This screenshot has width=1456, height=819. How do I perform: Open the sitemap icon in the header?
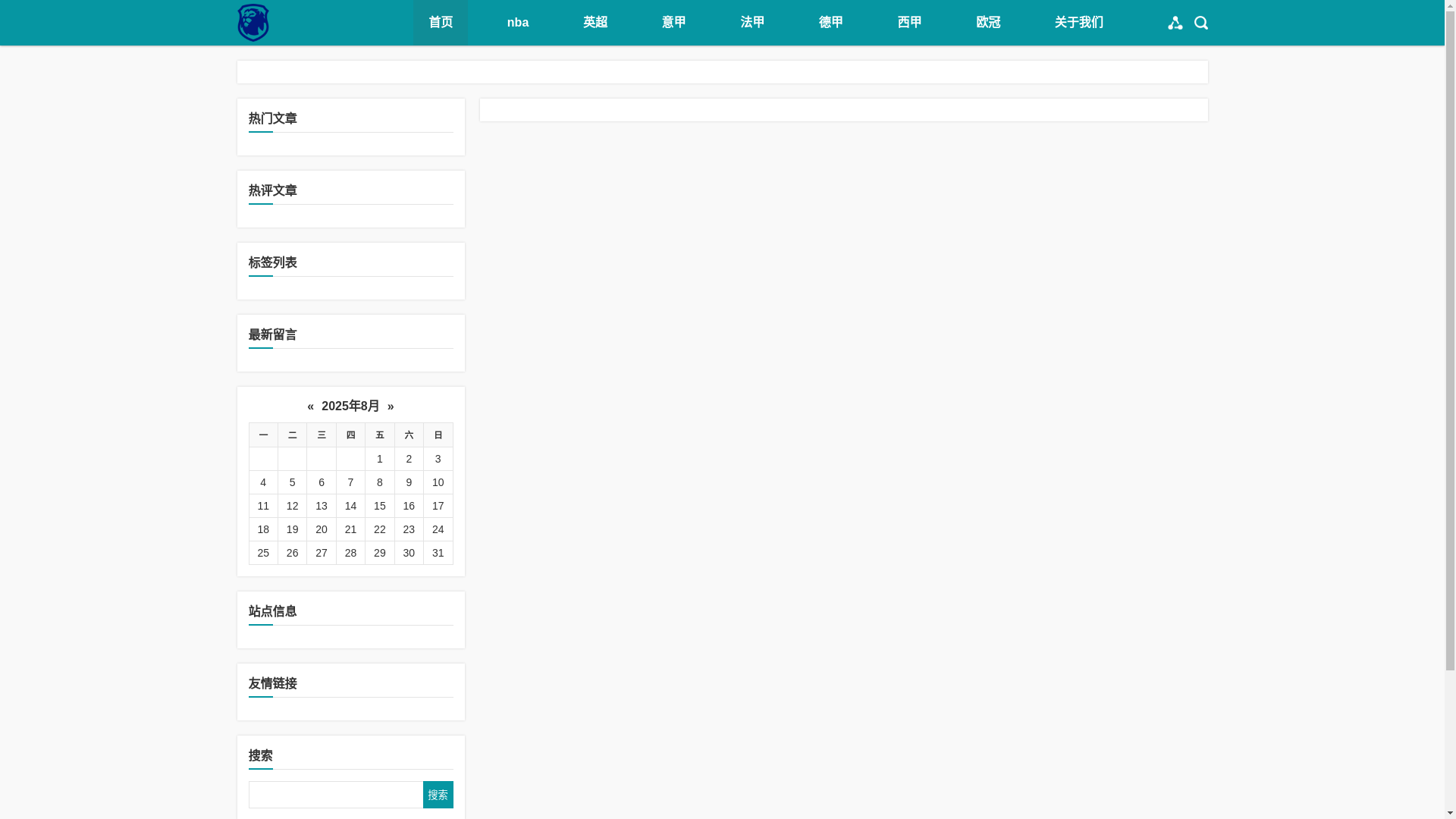pyautogui.click(x=1175, y=23)
